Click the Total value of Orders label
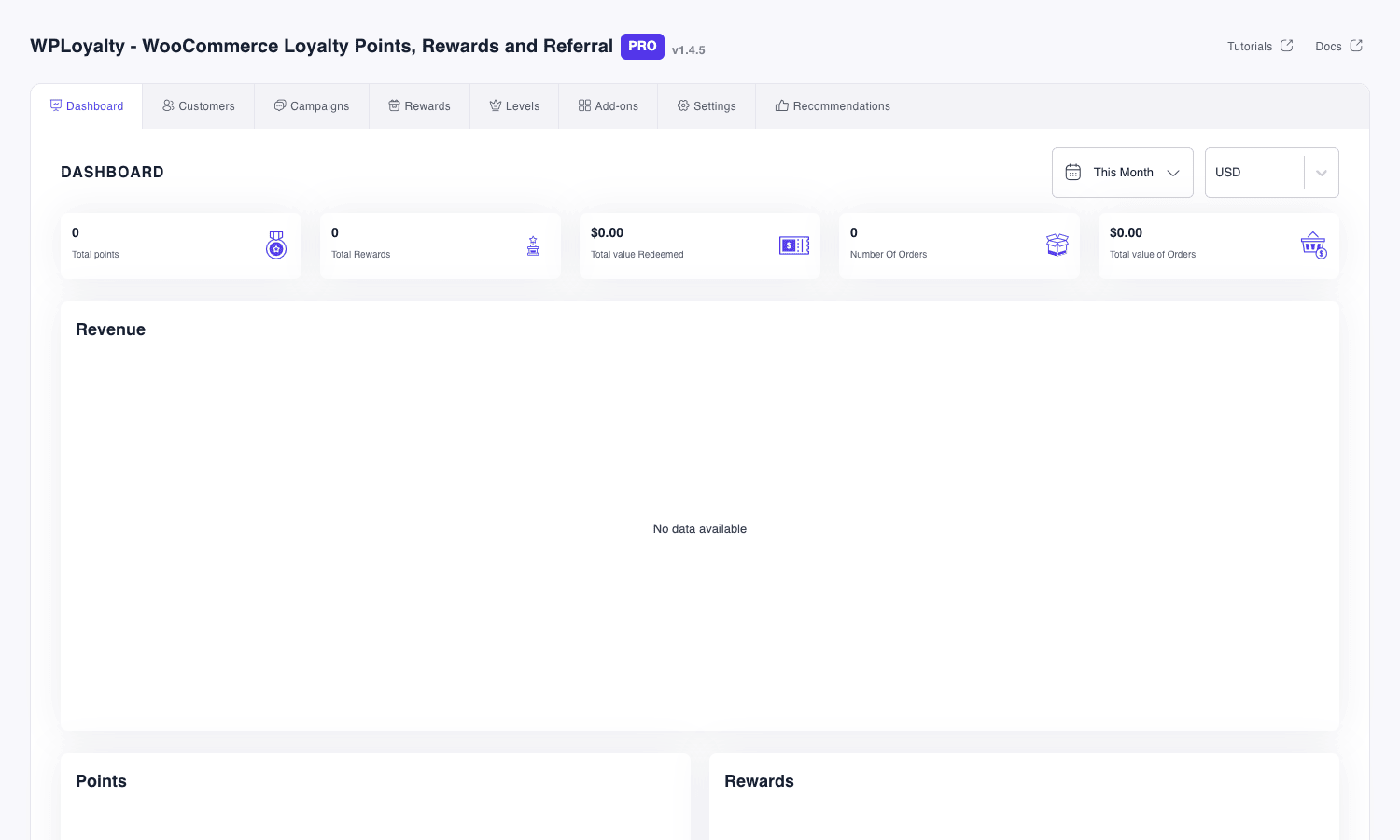1400x840 pixels. click(1153, 254)
